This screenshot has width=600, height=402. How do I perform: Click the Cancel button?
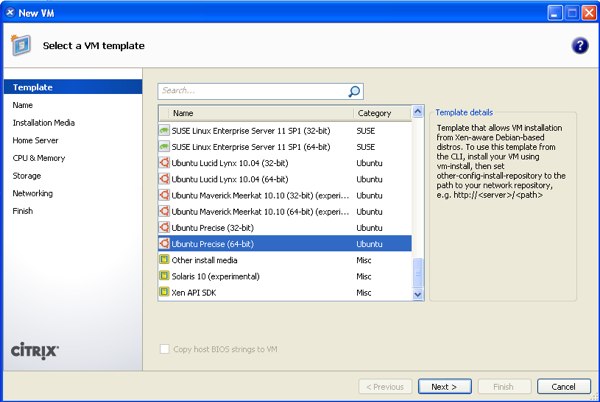pyautogui.click(x=564, y=386)
